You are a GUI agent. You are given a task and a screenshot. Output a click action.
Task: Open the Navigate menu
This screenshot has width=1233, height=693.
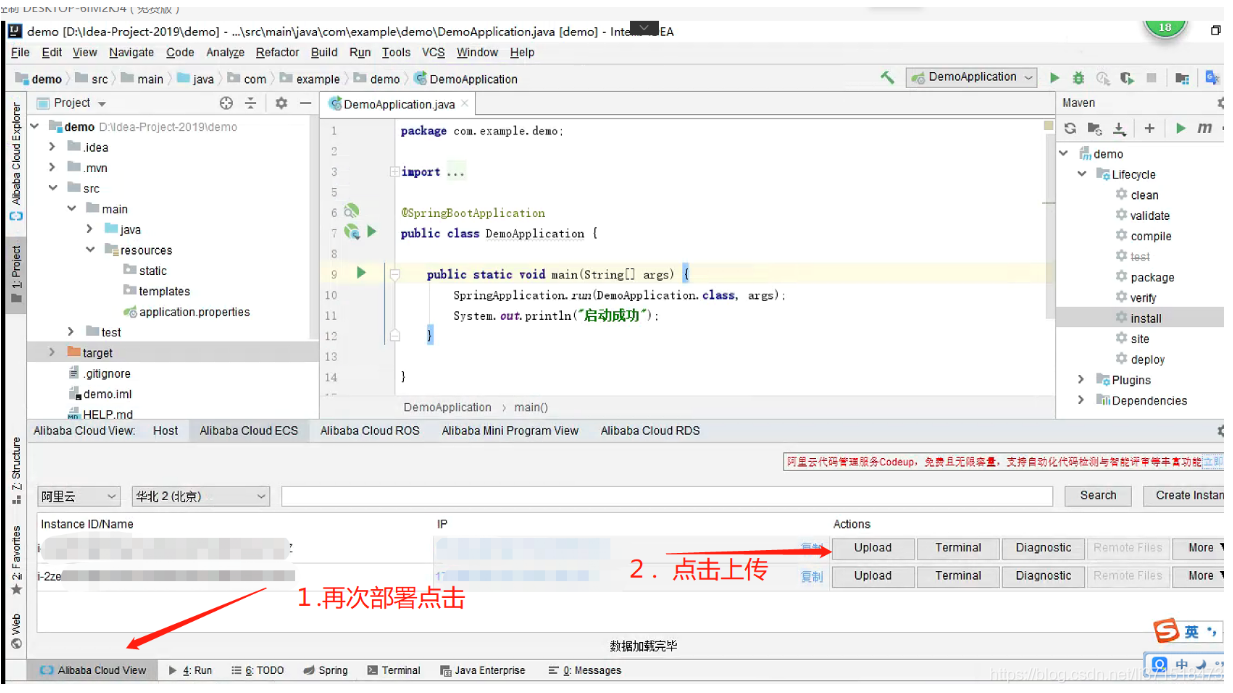pyautogui.click(x=131, y=52)
